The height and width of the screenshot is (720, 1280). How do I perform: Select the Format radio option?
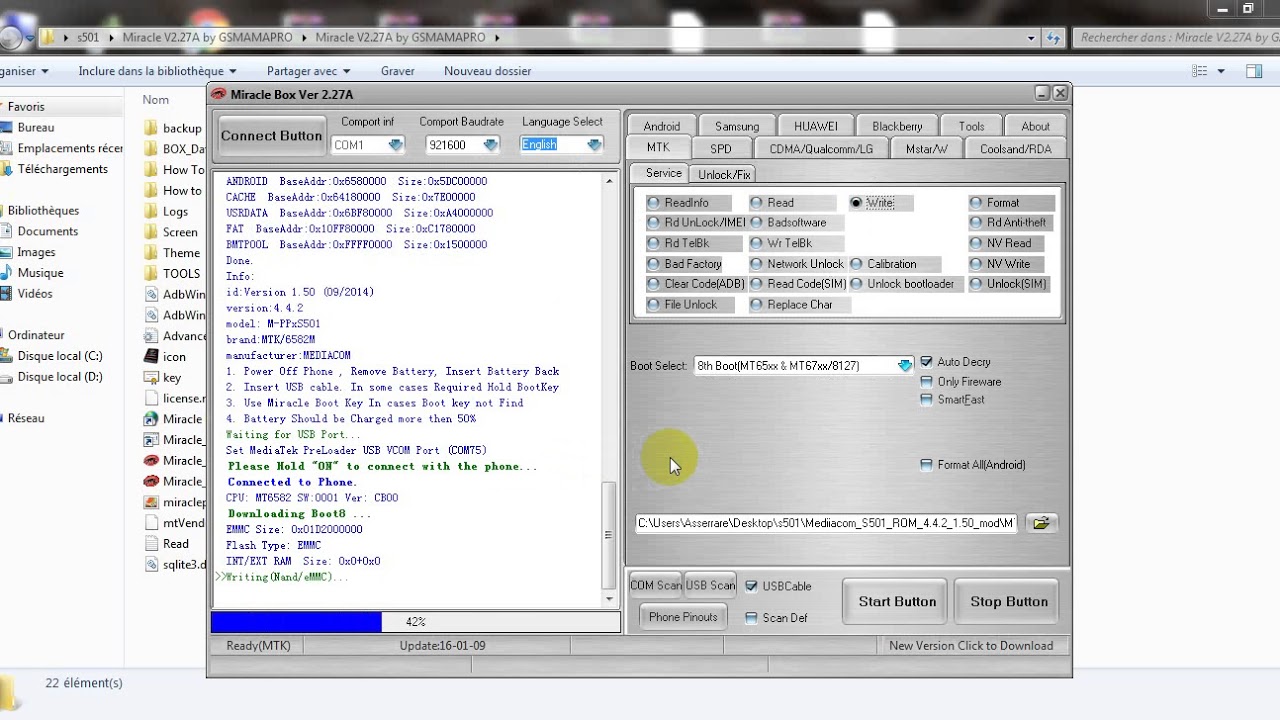(x=976, y=203)
